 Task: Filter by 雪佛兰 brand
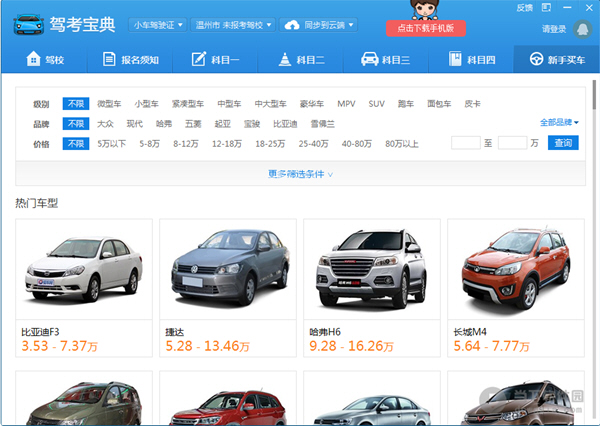(322, 124)
